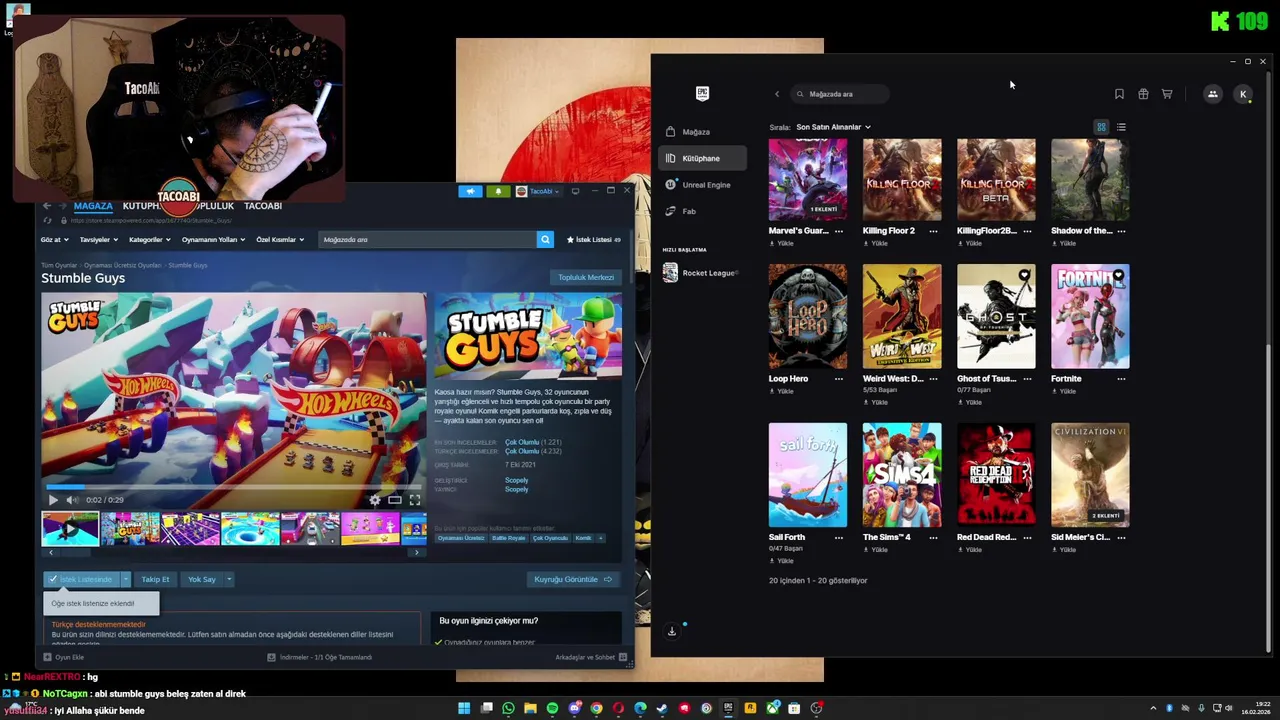Toggle favorite heart on Fortnite cover
1280x720 pixels.
[1118, 275]
